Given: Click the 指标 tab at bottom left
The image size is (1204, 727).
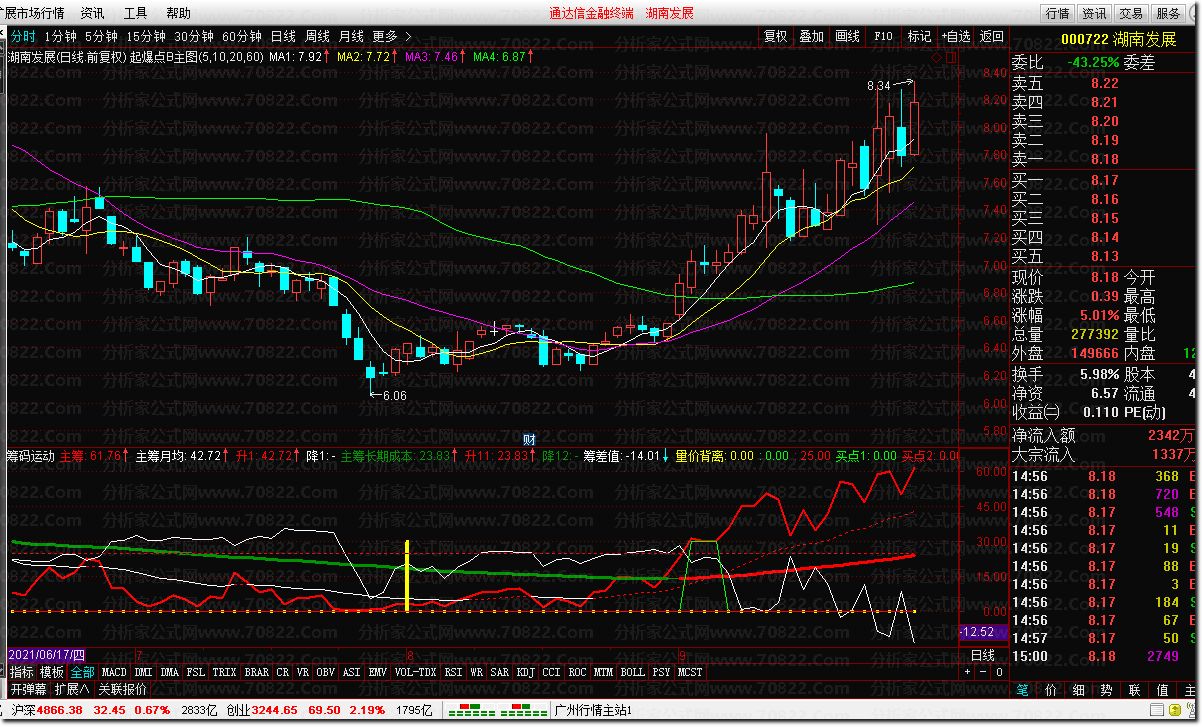Looking at the screenshot, I should point(22,672).
